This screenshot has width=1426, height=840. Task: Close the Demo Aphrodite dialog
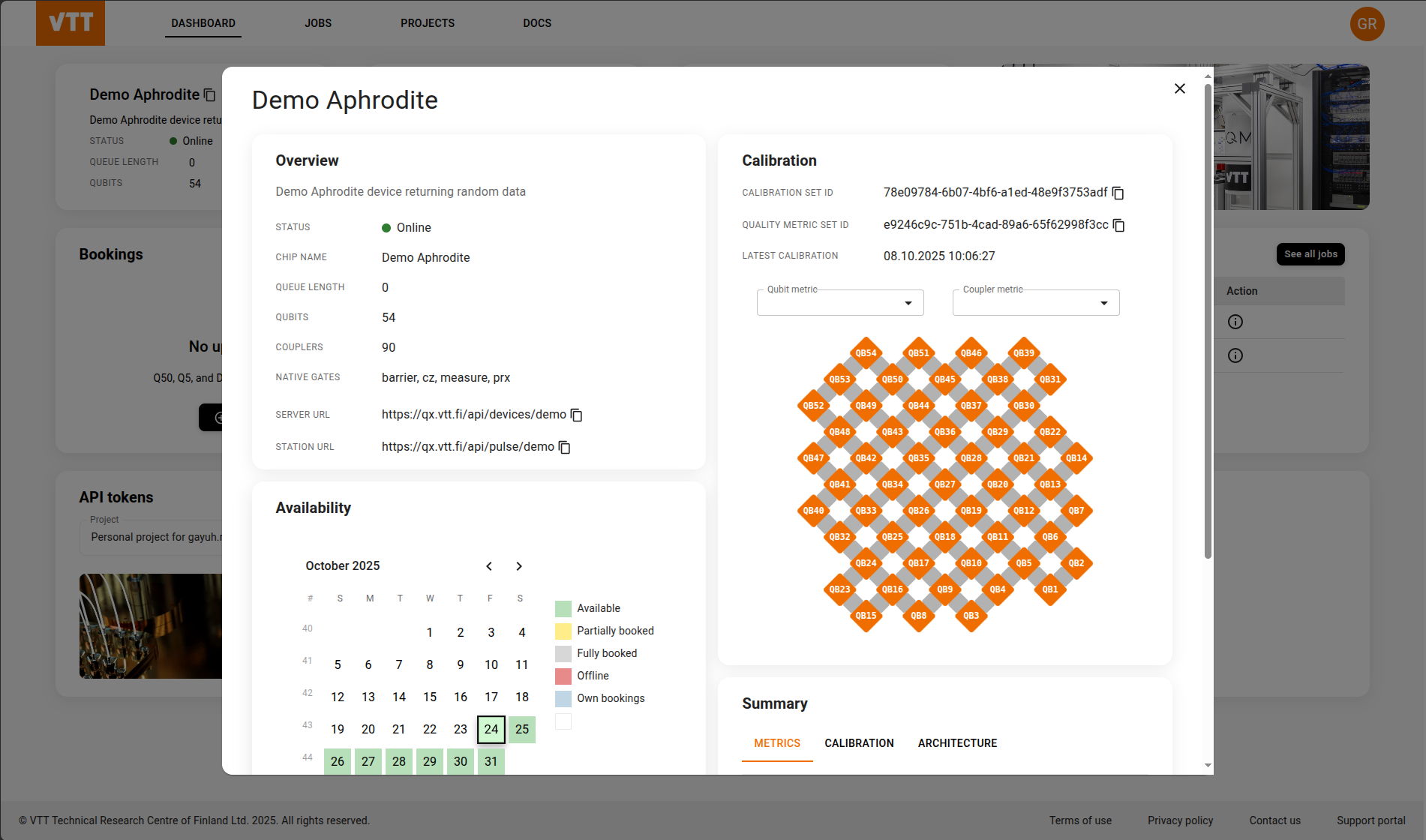(x=1179, y=89)
